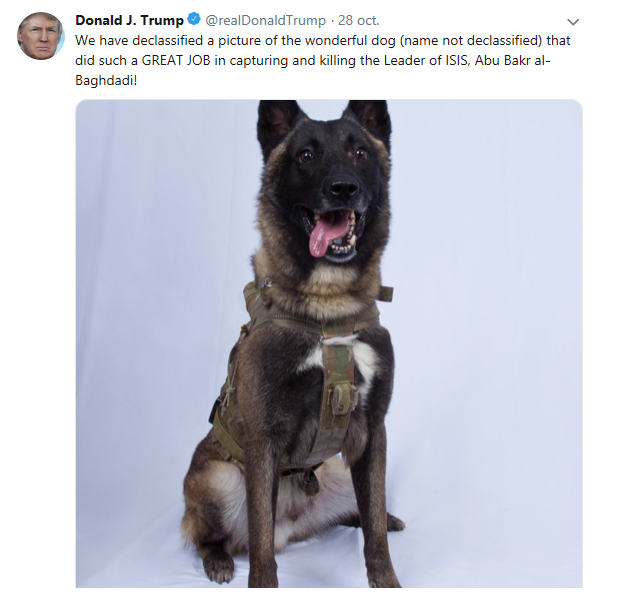Click the dog's face in the photo
The height and width of the screenshot is (602, 631).
coord(328,177)
